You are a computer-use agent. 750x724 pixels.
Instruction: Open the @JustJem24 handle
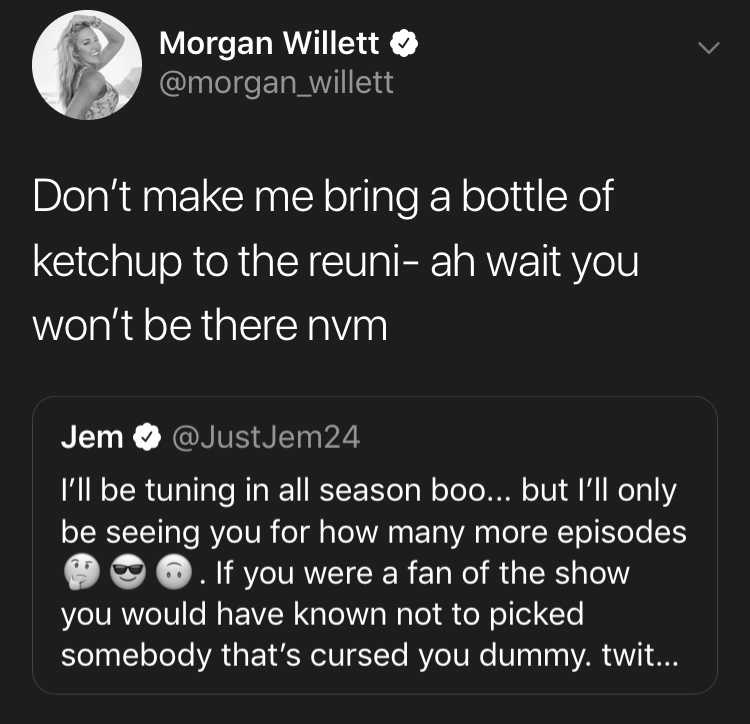265,437
